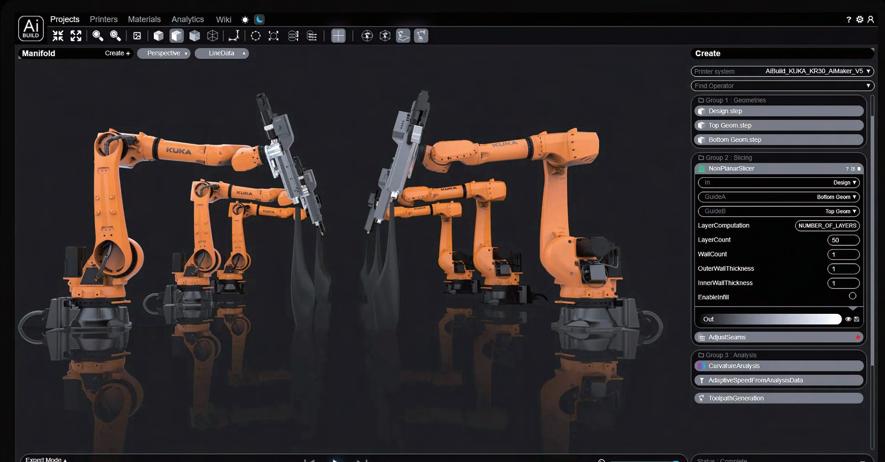Toggle the EnableInfill radio circle
Viewport: 885px width, 462px height.
pos(852,296)
